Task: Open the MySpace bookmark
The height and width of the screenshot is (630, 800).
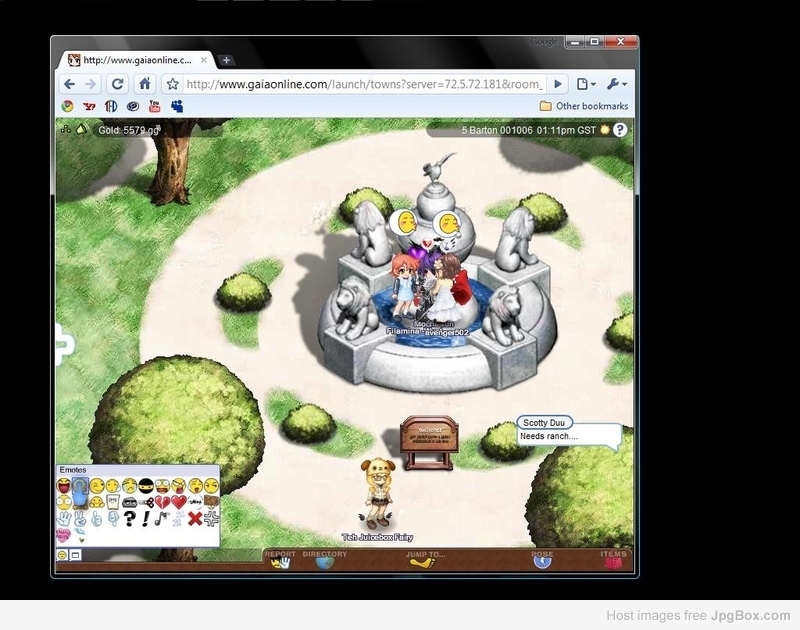Action: point(177,106)
